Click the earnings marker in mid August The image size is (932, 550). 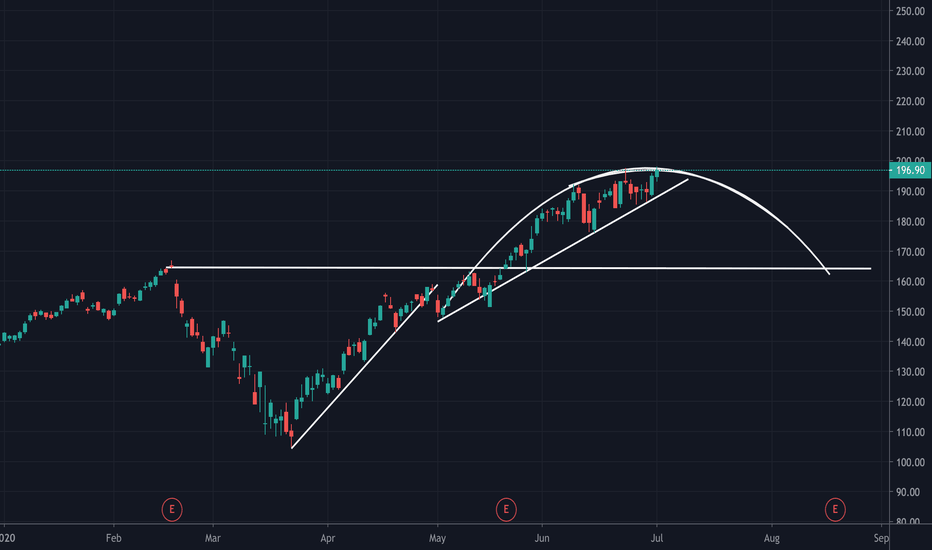tap(835, 510)
